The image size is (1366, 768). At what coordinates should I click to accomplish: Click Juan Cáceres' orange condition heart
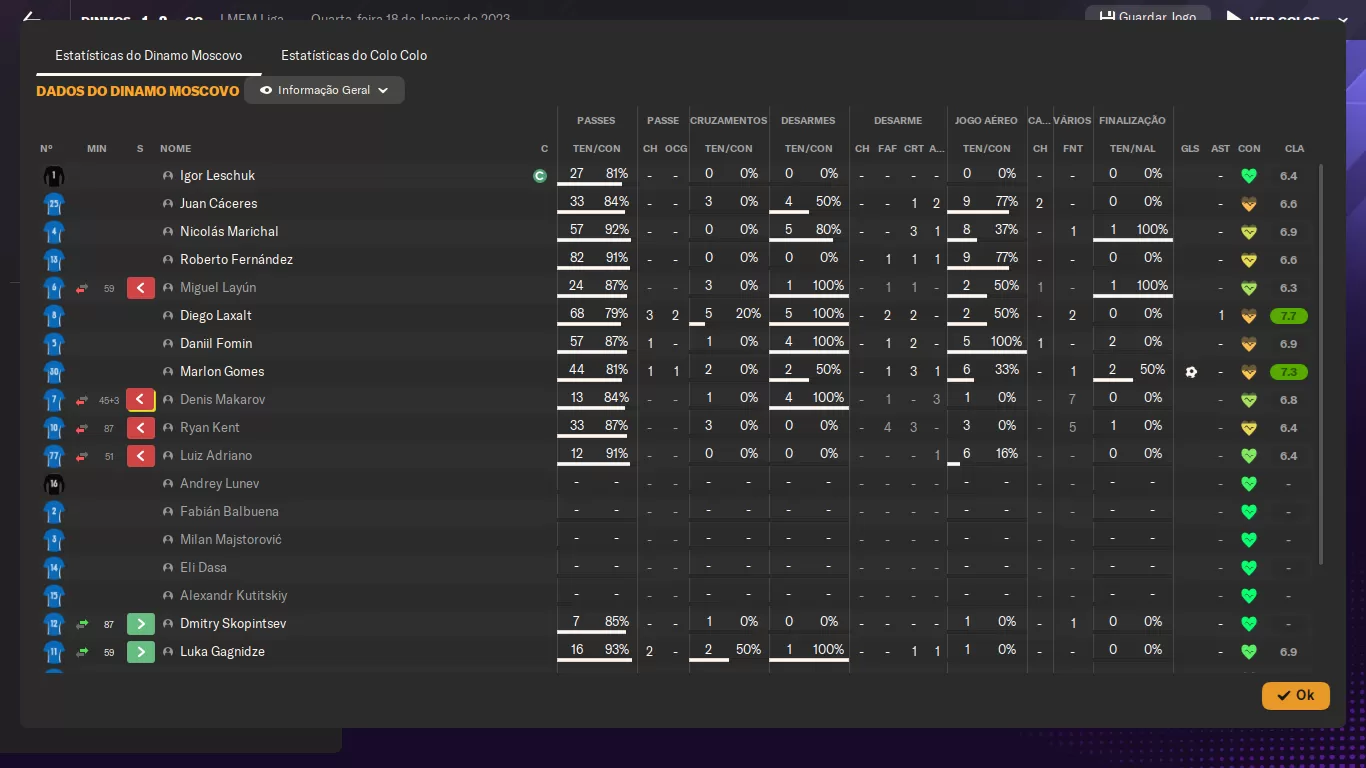click(x=1248, y=204)
